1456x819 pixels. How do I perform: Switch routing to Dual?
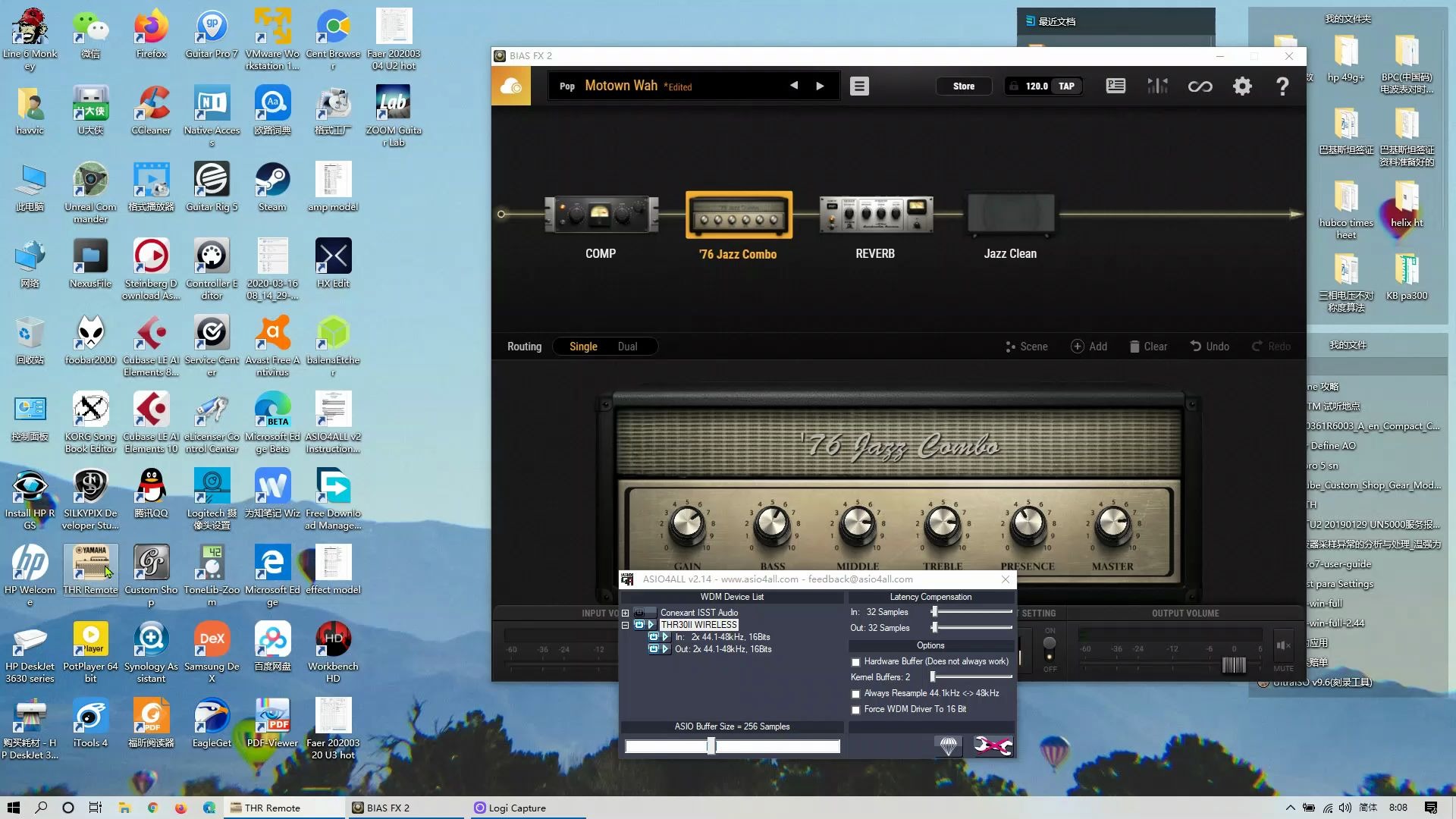click(x=627, y=347)
